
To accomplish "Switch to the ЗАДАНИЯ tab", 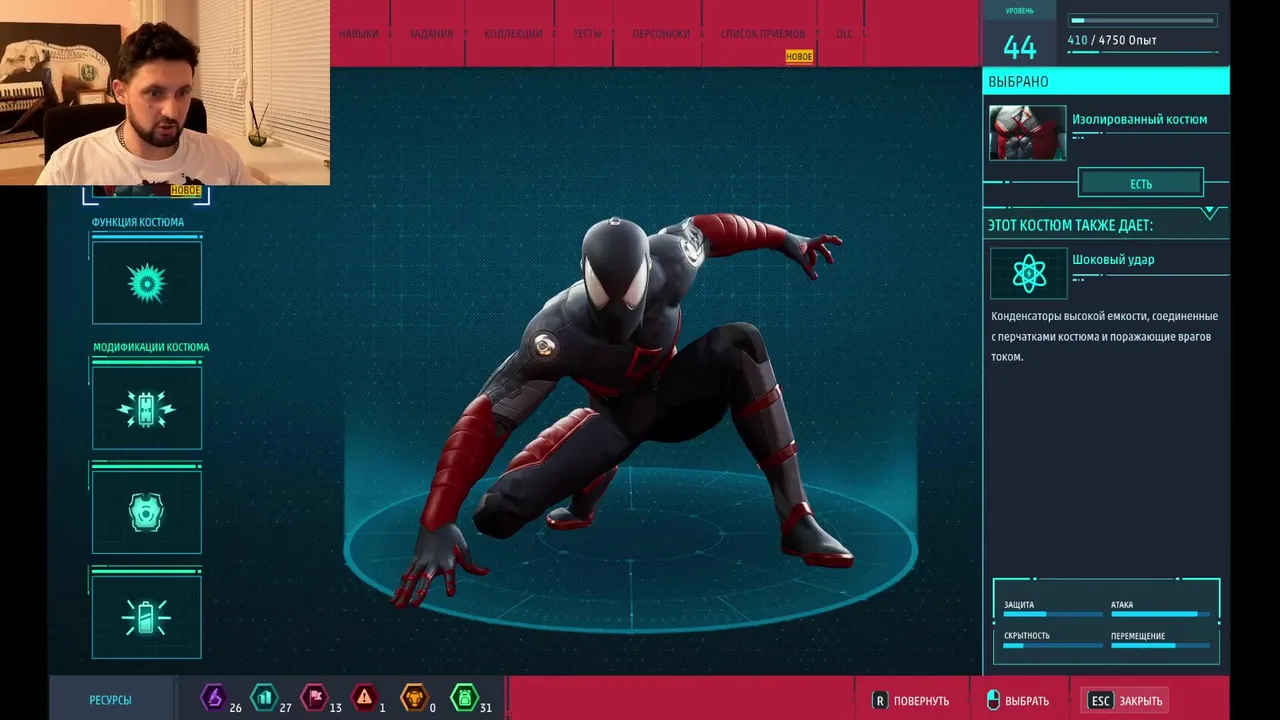I will 431,34.
